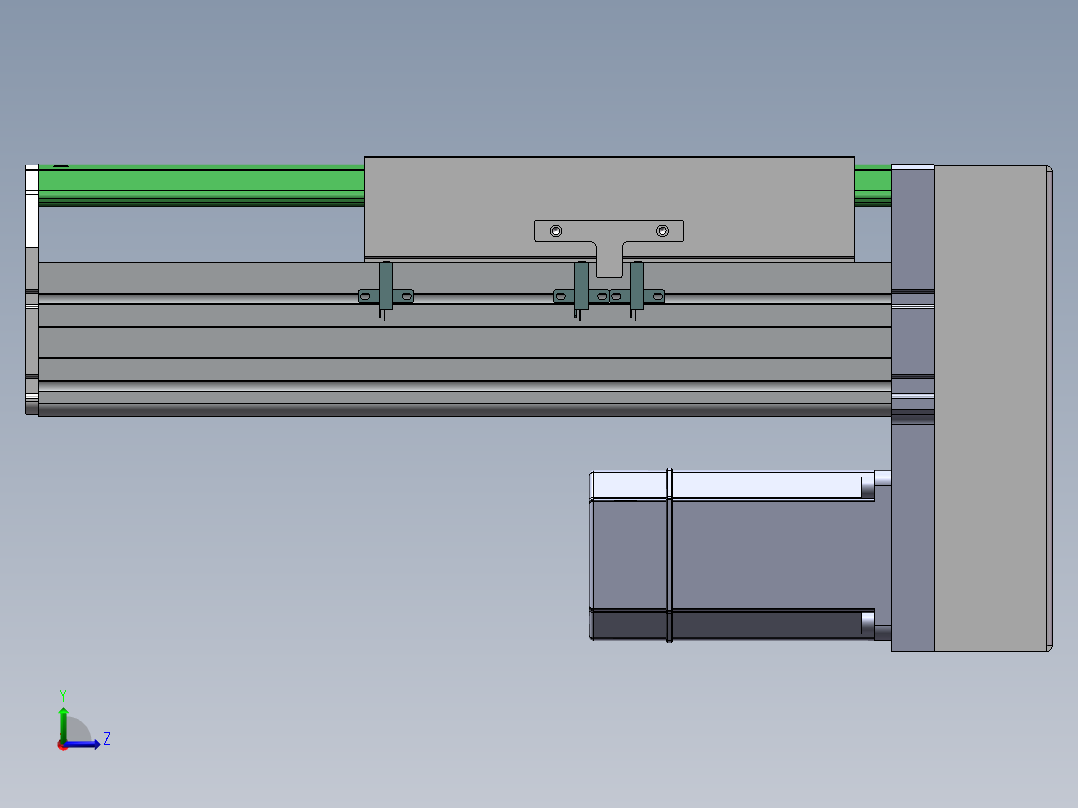Select the left screw on the T-shaped bracket
1078x808 pixels.
point(556,231)
